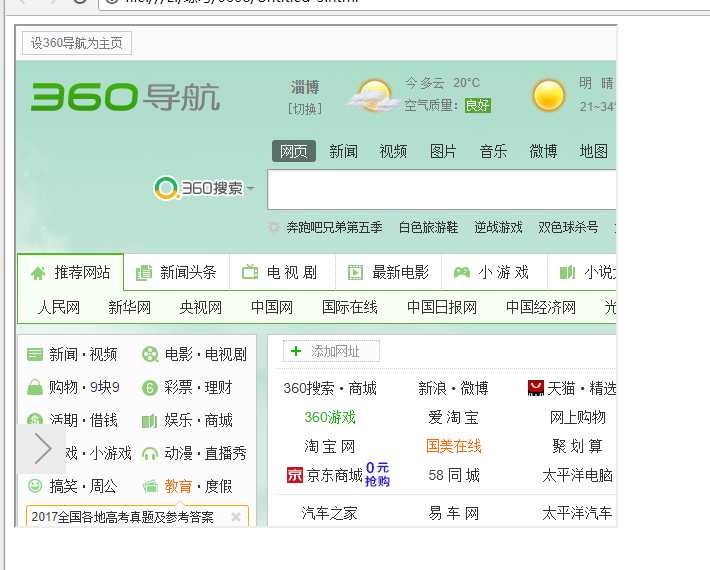Open the 太平洋电脑 link

578,475
